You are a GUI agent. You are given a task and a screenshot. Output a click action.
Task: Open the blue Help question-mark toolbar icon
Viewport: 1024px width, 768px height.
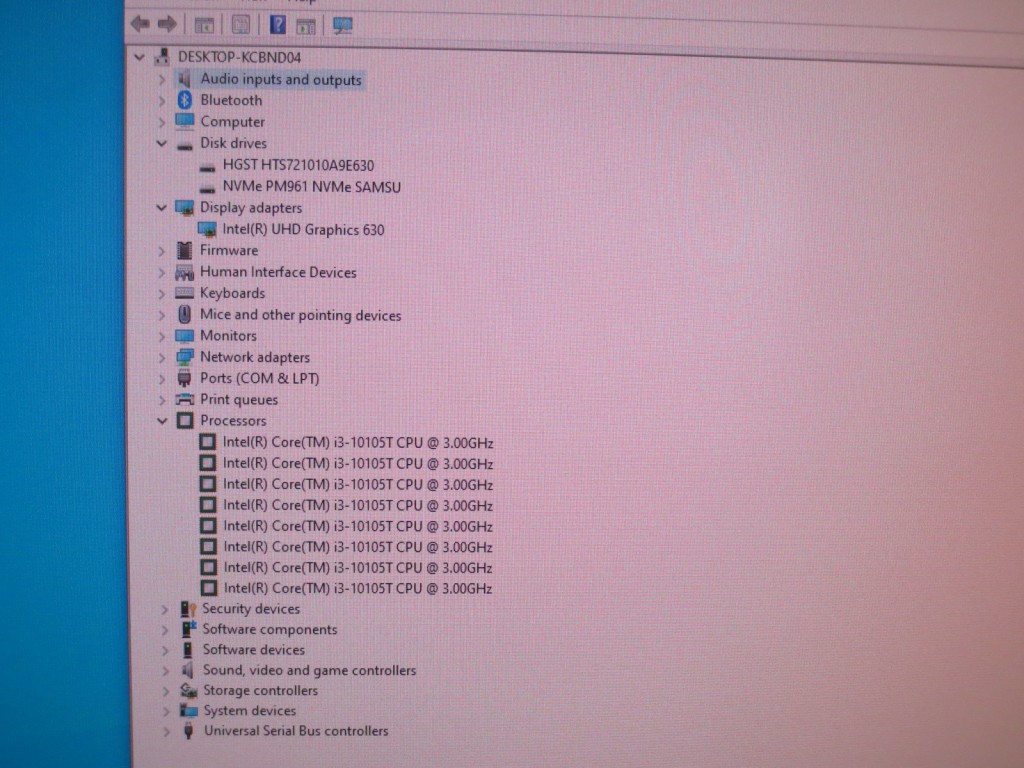click(278, 25)
